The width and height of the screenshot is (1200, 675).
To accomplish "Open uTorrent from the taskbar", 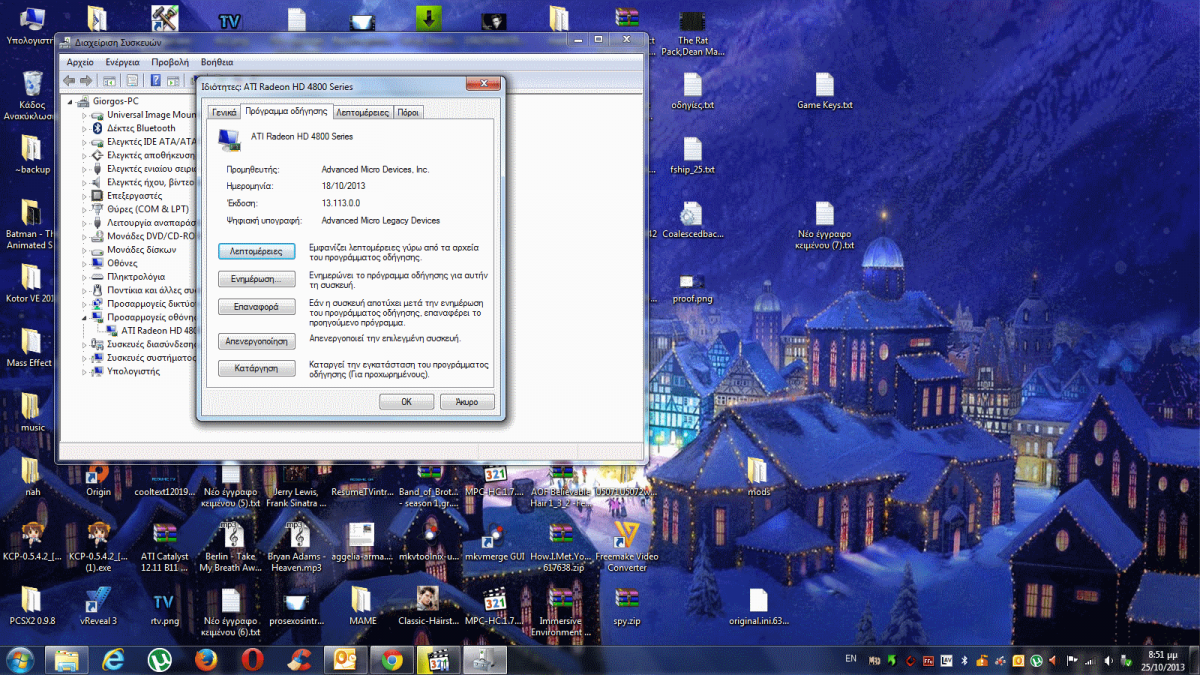I will [x=158, y=660].
